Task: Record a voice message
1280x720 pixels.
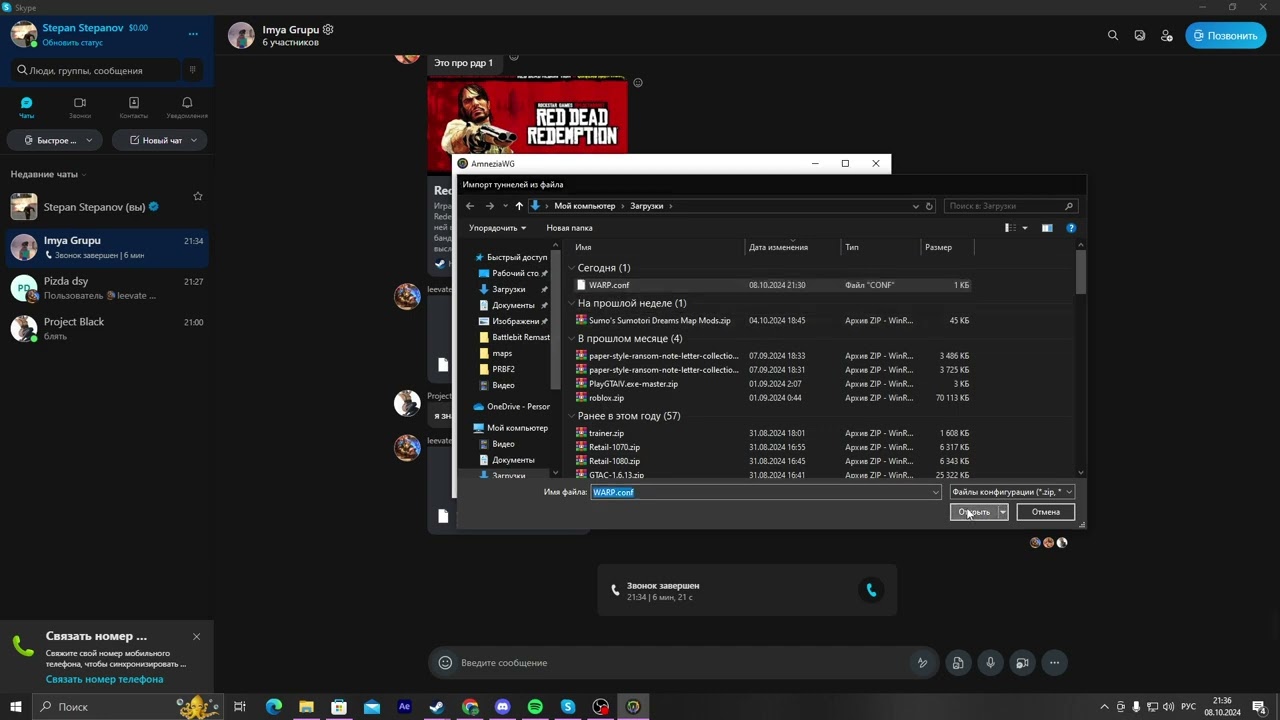Action: pyautogui.click(x=990, y=662)
